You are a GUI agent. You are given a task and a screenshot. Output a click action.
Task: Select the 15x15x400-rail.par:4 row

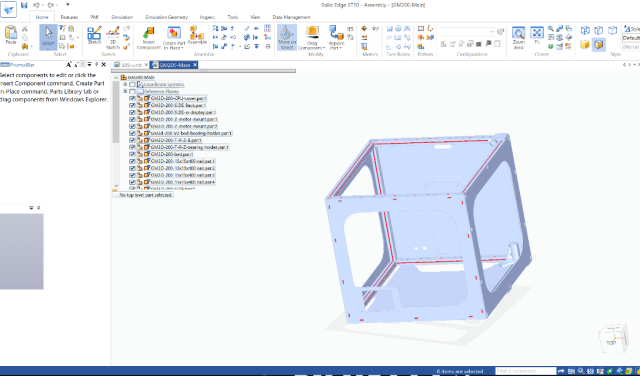(x=183, y=182)
